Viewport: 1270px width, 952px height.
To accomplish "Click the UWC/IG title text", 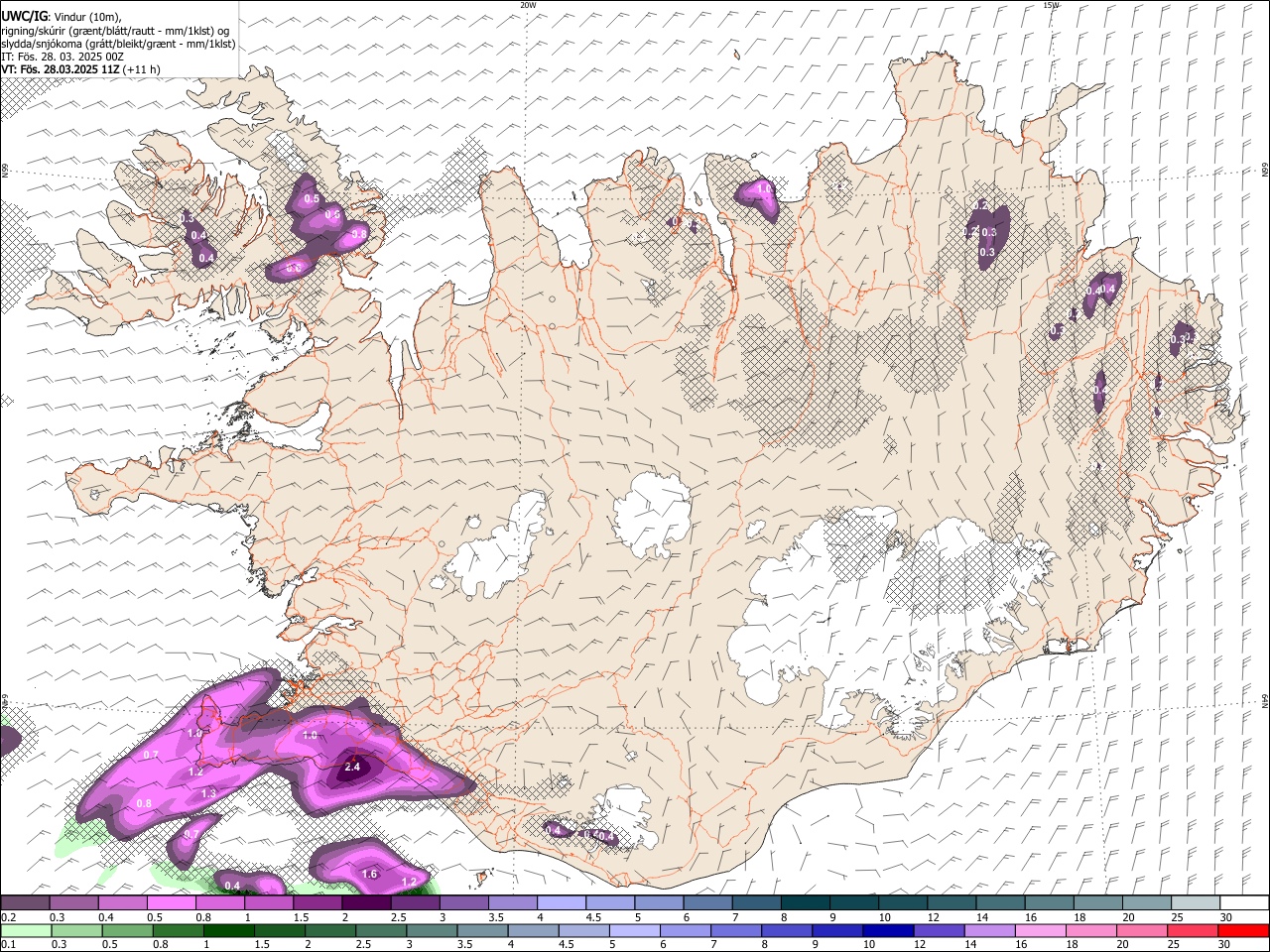I will pyautogui.click(x=24, y=17).
